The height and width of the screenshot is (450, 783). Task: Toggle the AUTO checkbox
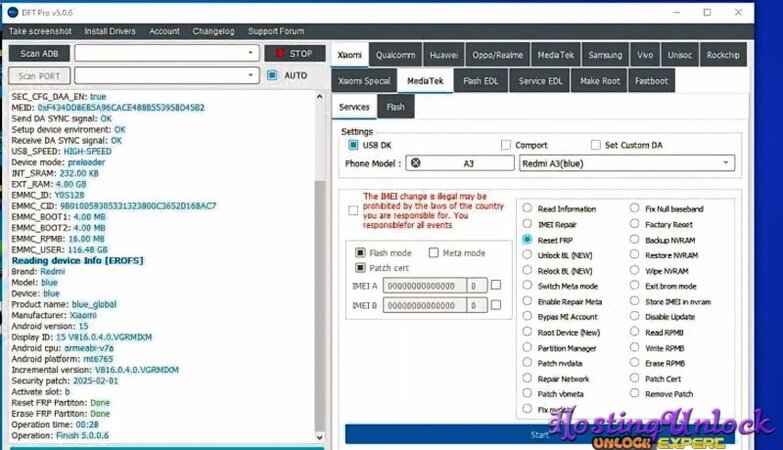click(272, 75)
